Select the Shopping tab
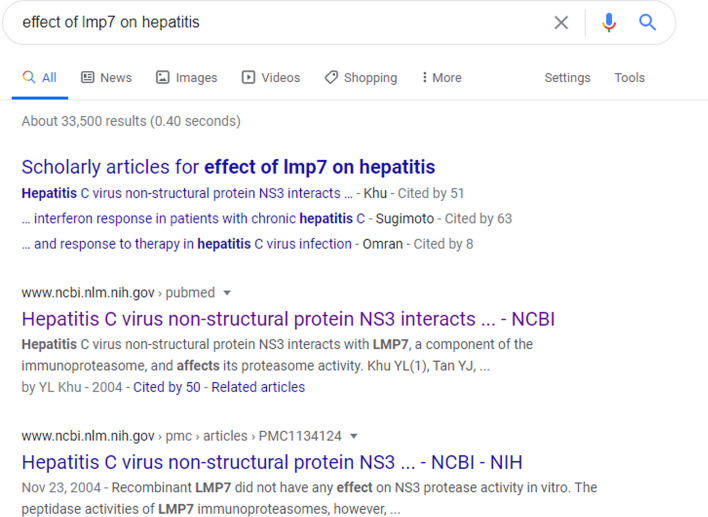Image resolution: width=708 pixels, height=517 pixels. [x=360, y=78]
